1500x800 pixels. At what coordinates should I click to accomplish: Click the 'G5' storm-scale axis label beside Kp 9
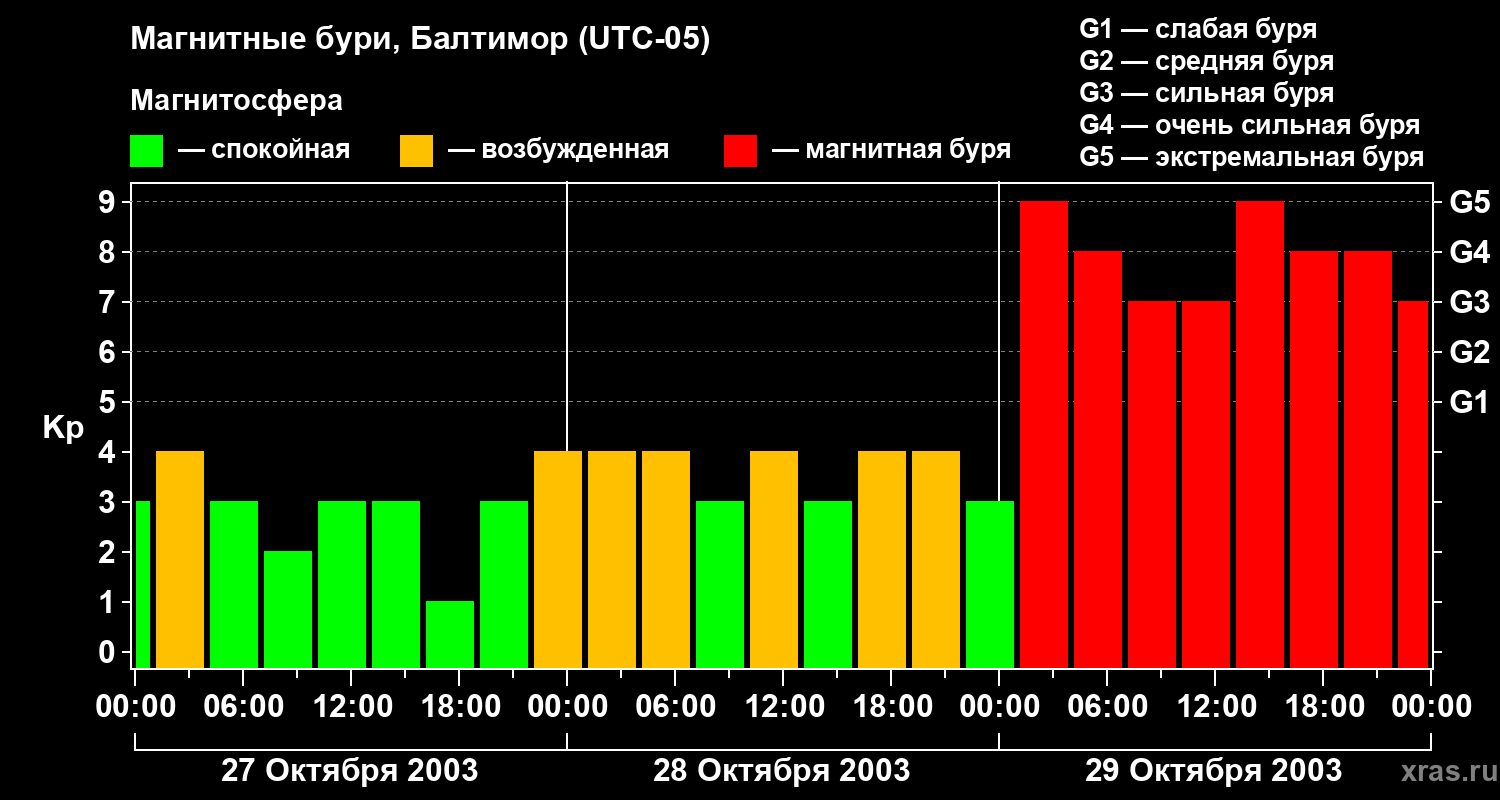coord(1469,203)
